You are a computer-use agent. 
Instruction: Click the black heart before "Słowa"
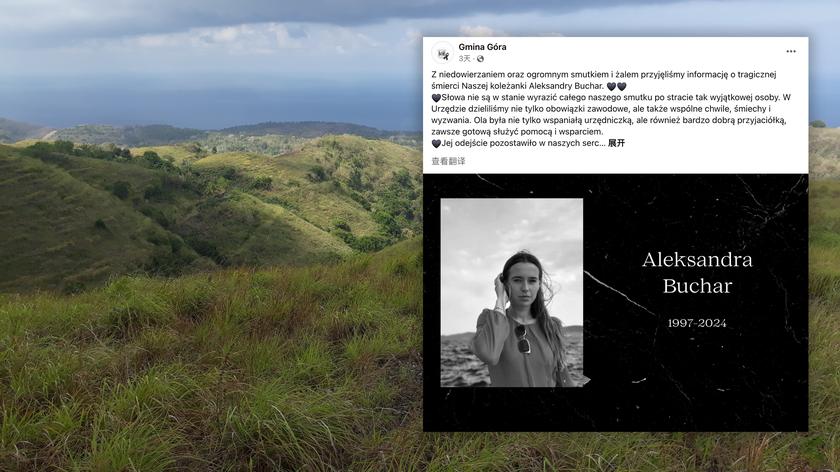pyautogui.click(x=436, y=98)
